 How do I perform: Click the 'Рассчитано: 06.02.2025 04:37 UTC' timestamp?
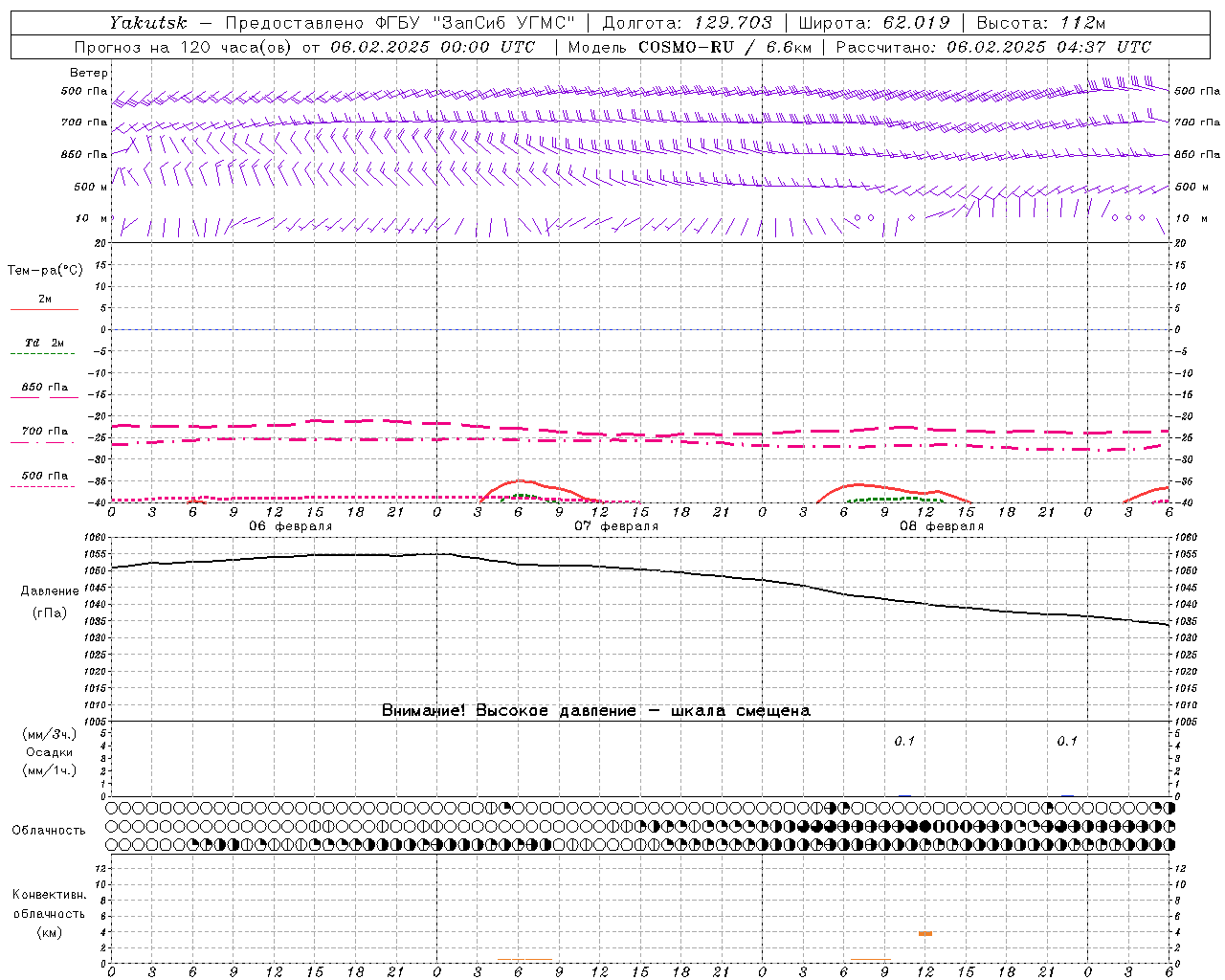(x=993, y=47)
